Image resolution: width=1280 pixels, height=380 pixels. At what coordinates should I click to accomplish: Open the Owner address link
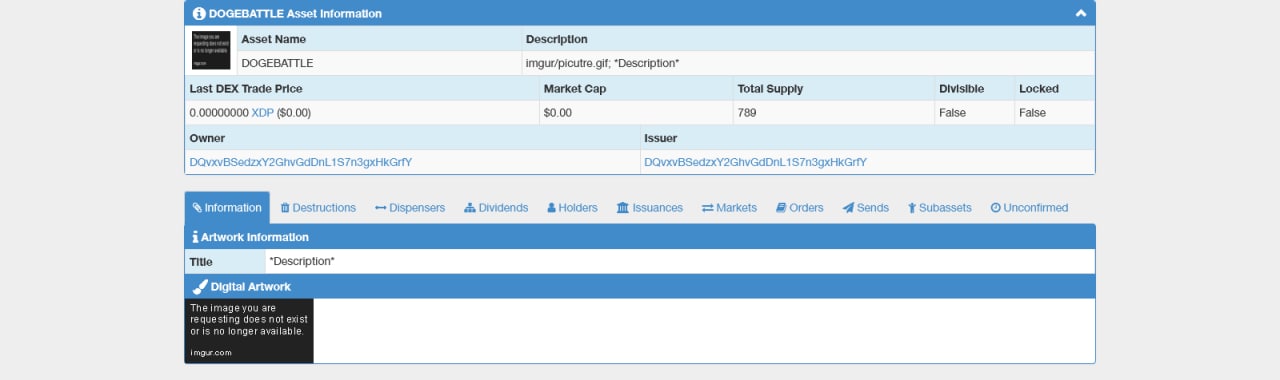click(x=301, y=162)
